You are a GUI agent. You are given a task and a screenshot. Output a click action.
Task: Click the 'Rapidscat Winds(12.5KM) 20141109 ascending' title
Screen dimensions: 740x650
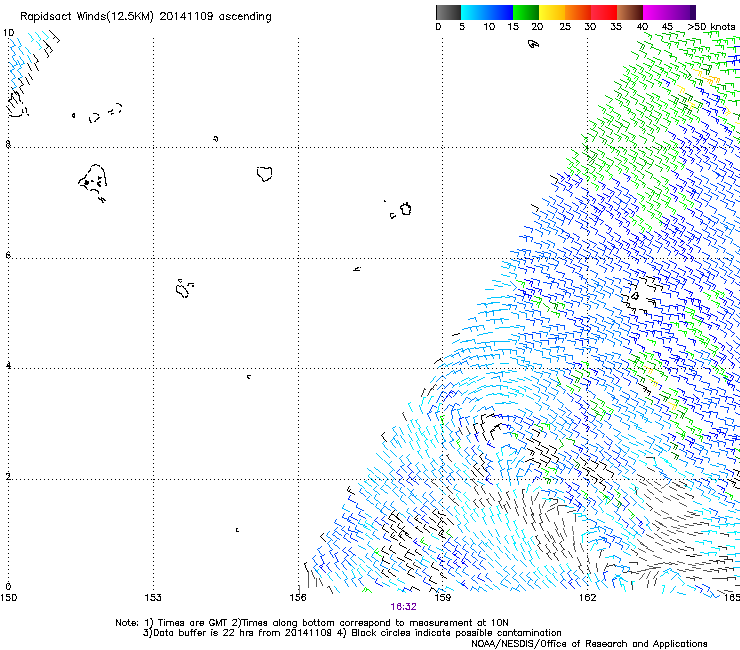click(x=146, y=17)
